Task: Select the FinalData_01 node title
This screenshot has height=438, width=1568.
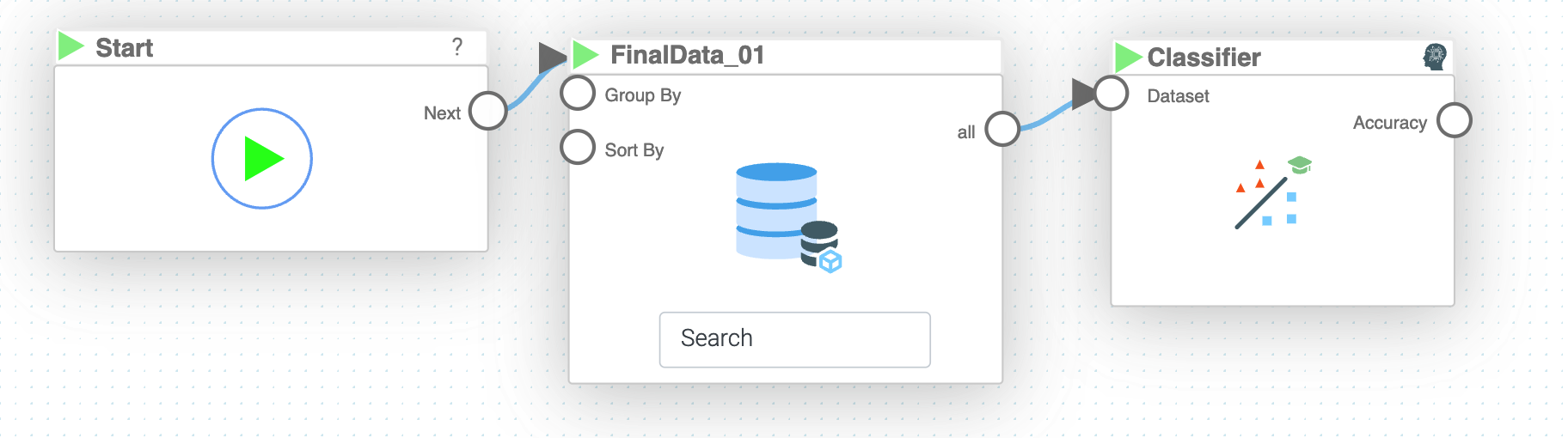Action: [x=687, y=55]
